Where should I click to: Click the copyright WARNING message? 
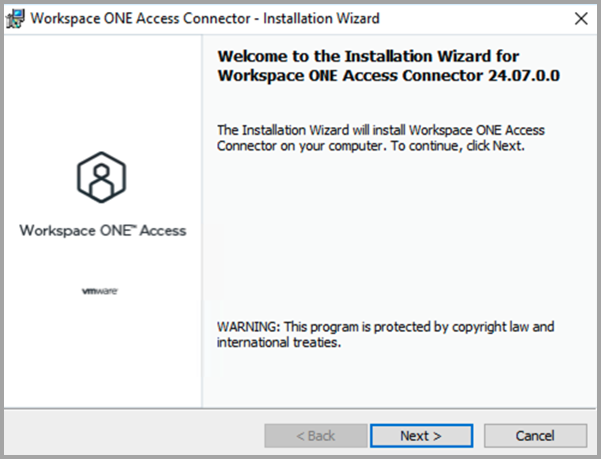pos(386,334)
